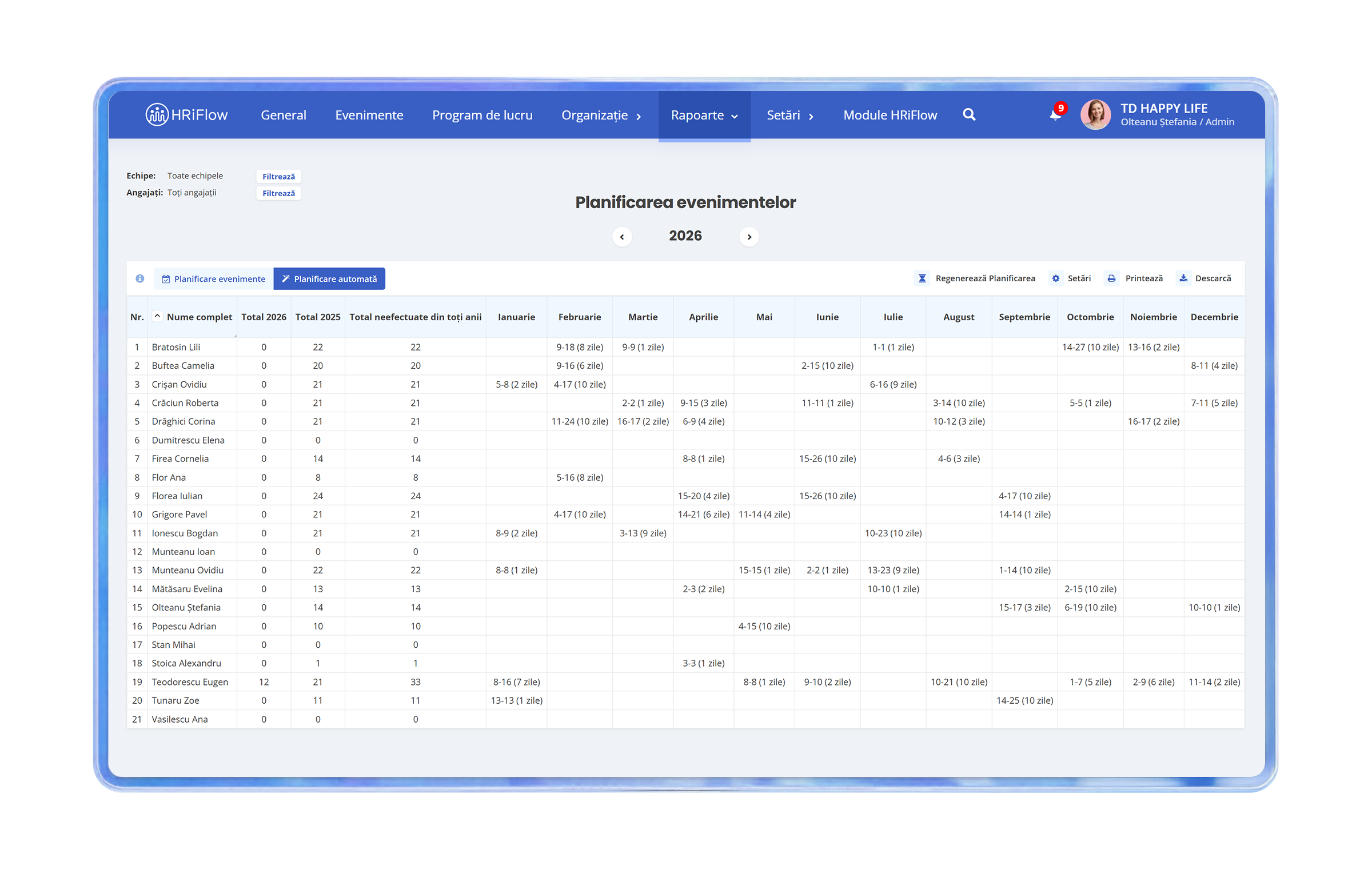Go to next year arrow
Image resolution: width=1372 pixels, height=869 pixels.
(x=749, y=237)
